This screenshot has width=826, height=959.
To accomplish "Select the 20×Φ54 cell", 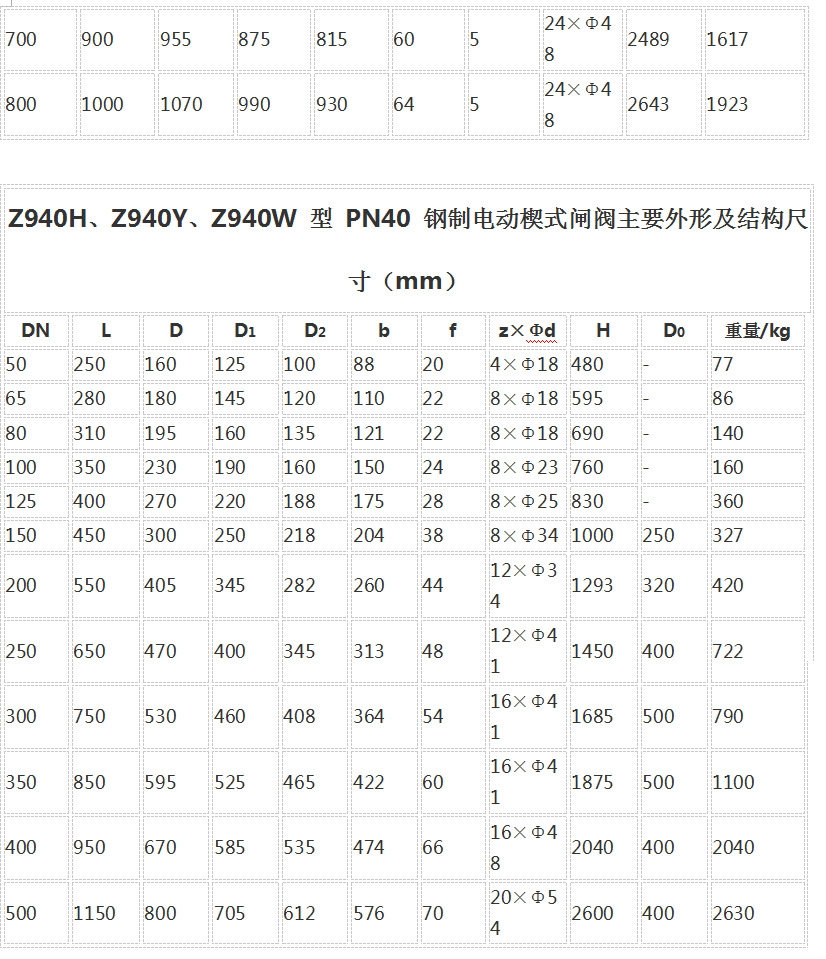I will click(x=525, y=913).
